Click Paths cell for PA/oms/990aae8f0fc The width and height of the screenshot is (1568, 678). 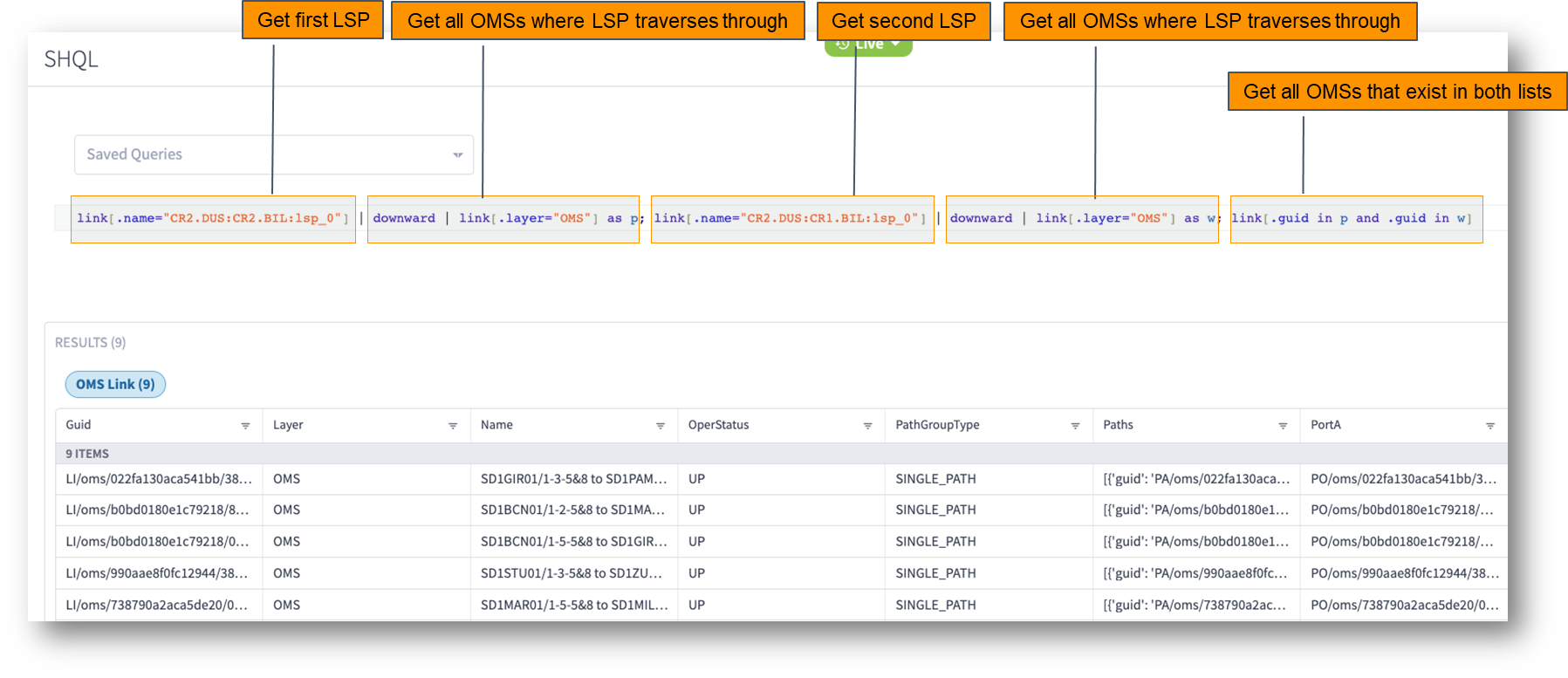tap(1196, 573)
